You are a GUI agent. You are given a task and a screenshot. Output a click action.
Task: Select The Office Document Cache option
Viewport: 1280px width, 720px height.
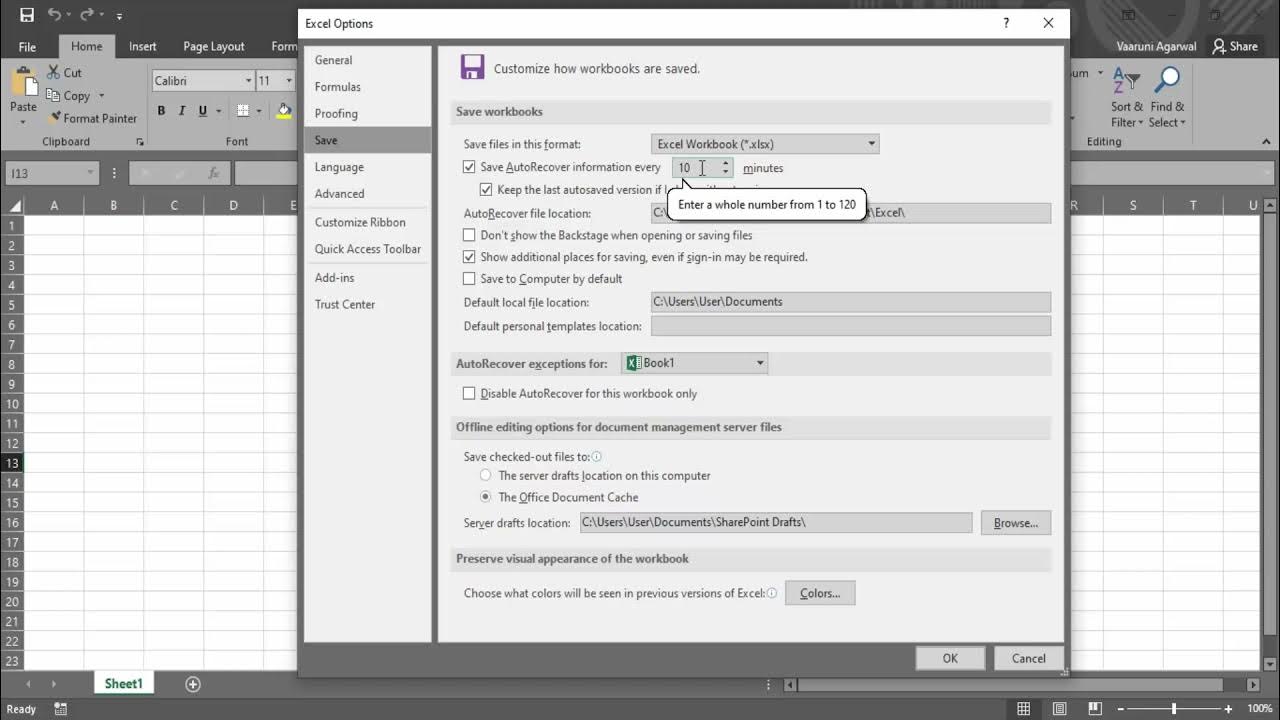click(486, 497)
